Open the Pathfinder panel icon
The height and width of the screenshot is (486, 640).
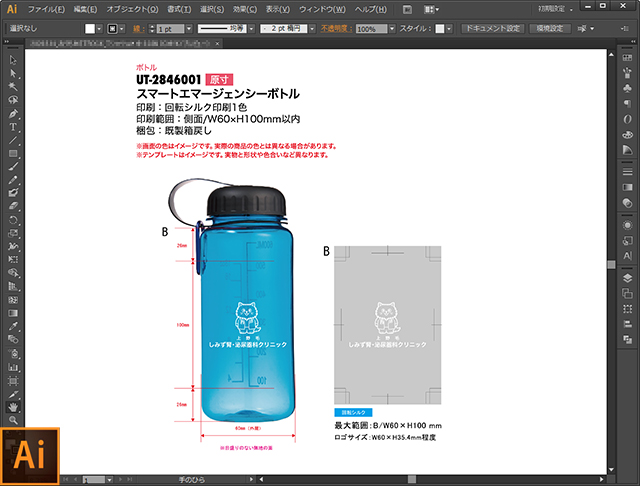coord(627,340)
